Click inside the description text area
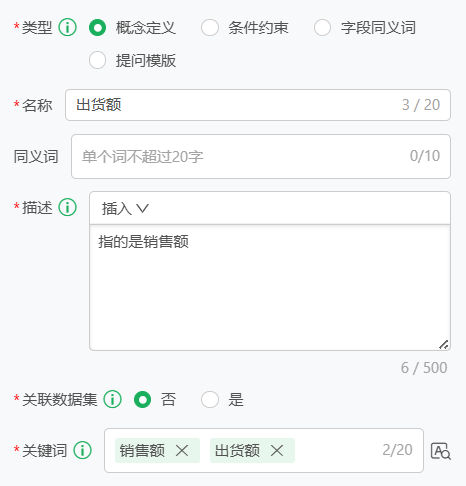This screenshot has height=486, width=466. click(270, 287)
